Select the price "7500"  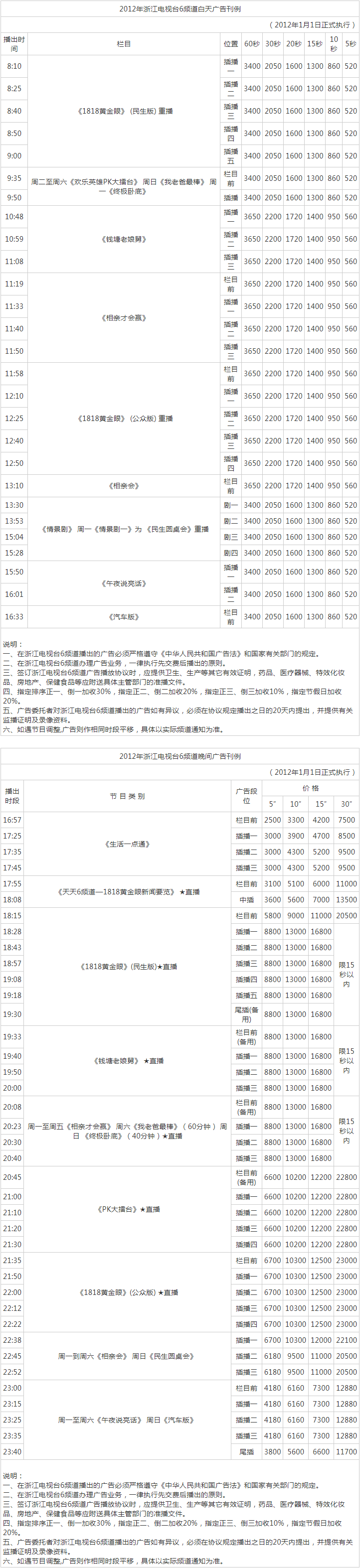click(346, 820)
